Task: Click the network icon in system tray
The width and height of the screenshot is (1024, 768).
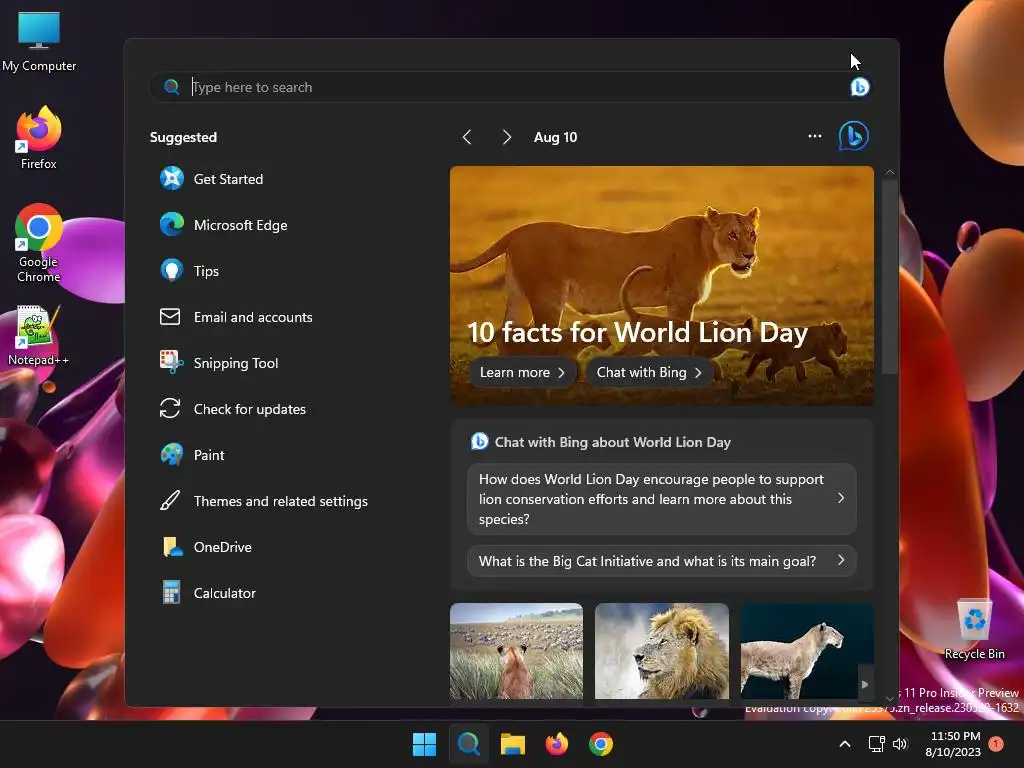Action: (x=876, y=744)
